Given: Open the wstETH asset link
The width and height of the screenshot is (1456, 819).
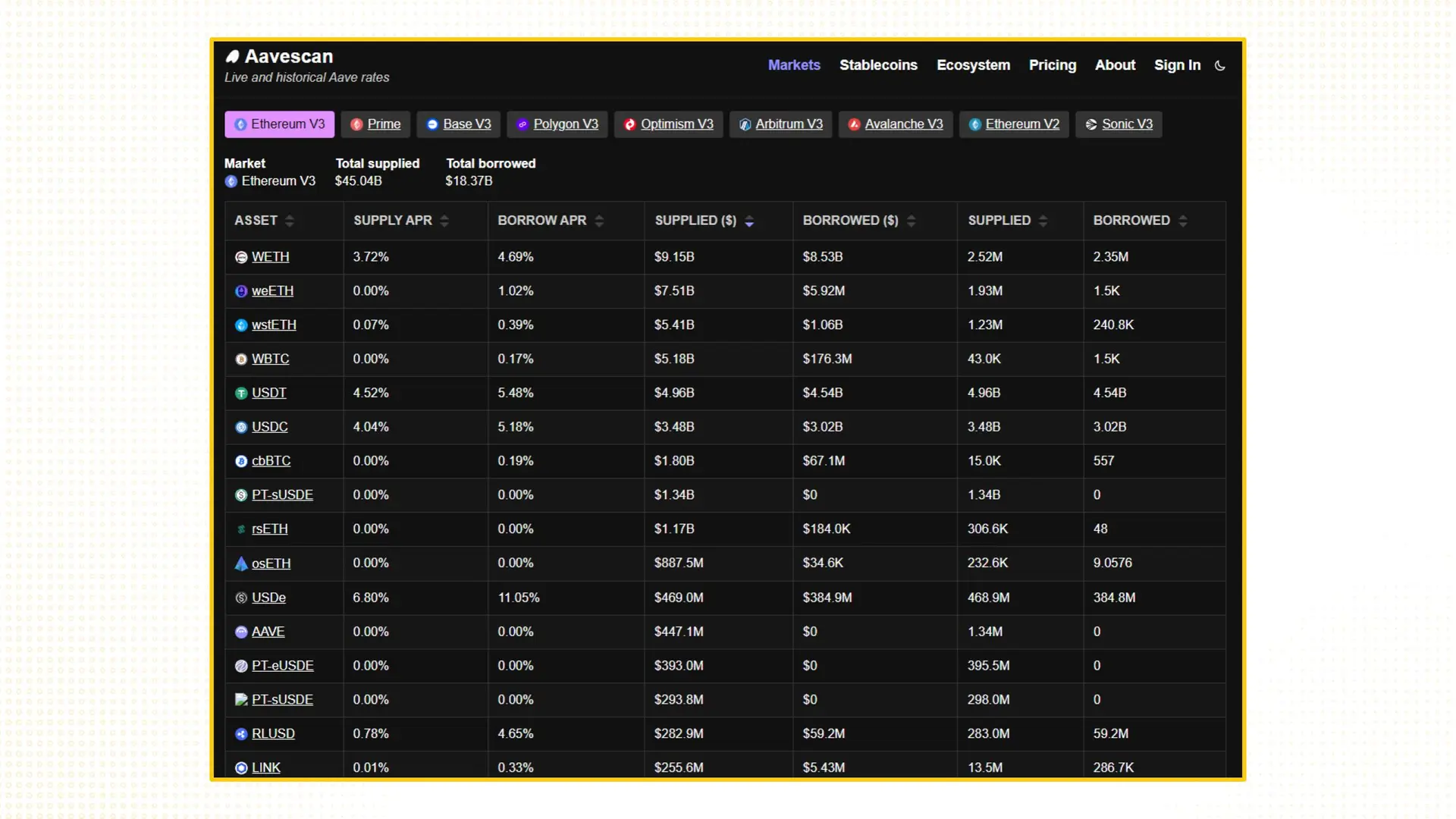Looking at the screenshot, I should [x=274, y=325].
